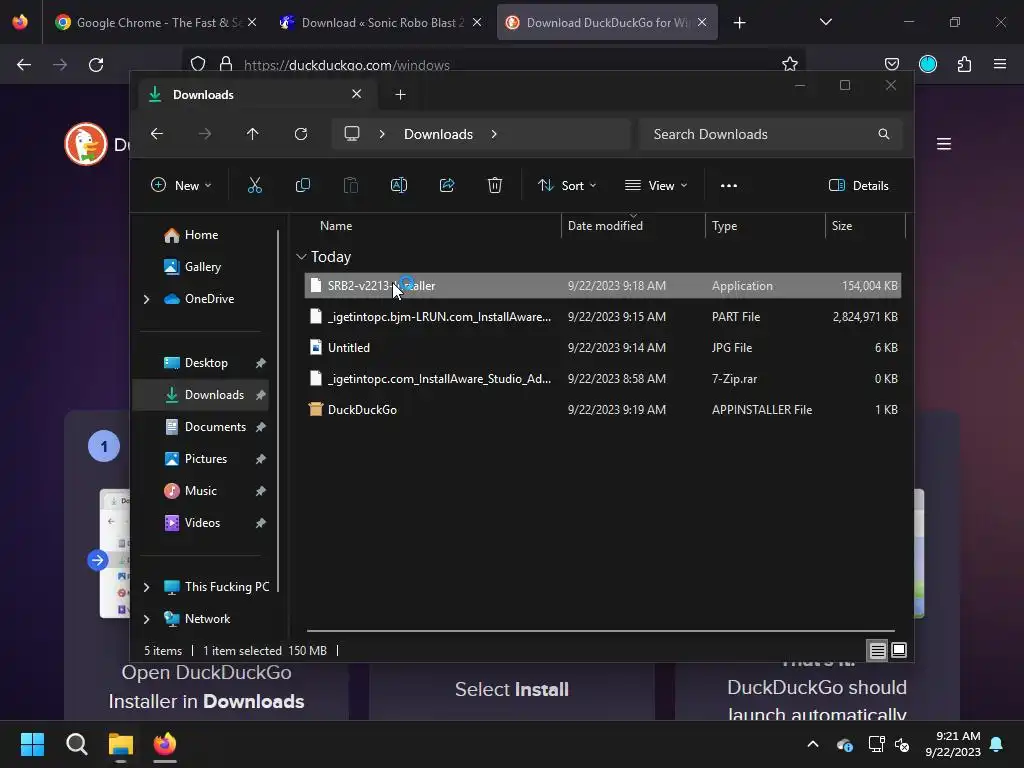This screenshot has width=1024, height=768.
Task: Toggle the Details pane button
Action: [x=858, y=185]
